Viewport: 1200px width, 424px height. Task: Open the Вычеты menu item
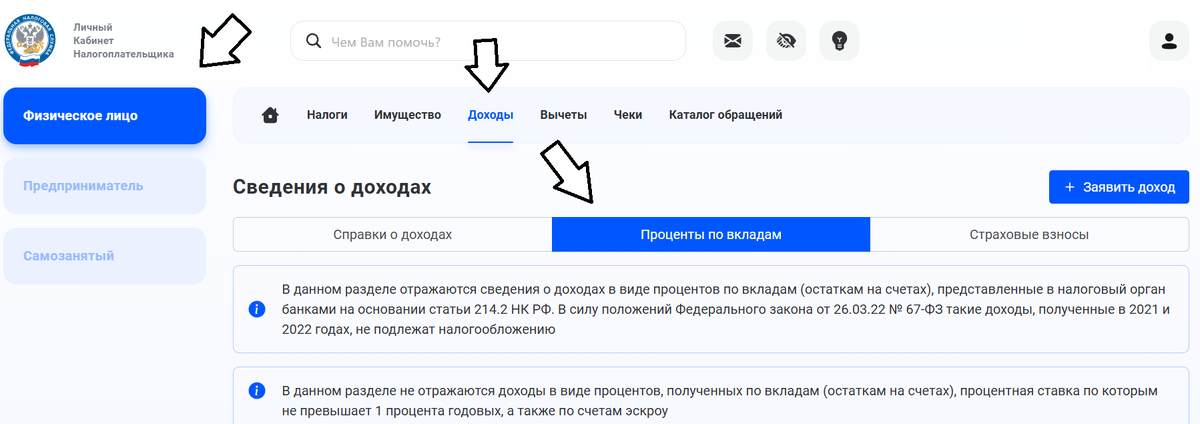[563, 115]
